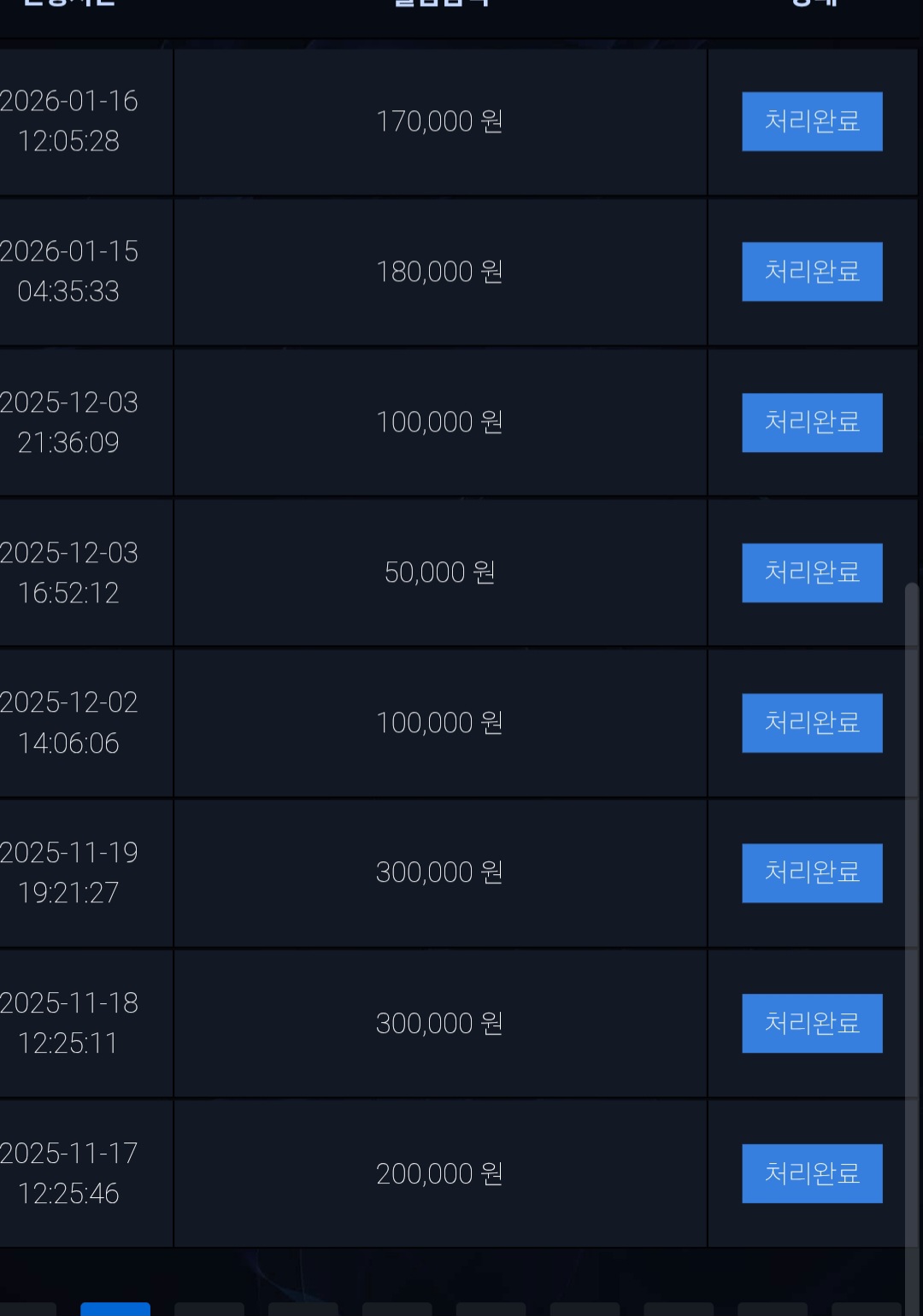Select the 170,000 원 amount cell
Image resolution: width=923 pixels, height=1316 pixels.
click(x=439, y=121)
